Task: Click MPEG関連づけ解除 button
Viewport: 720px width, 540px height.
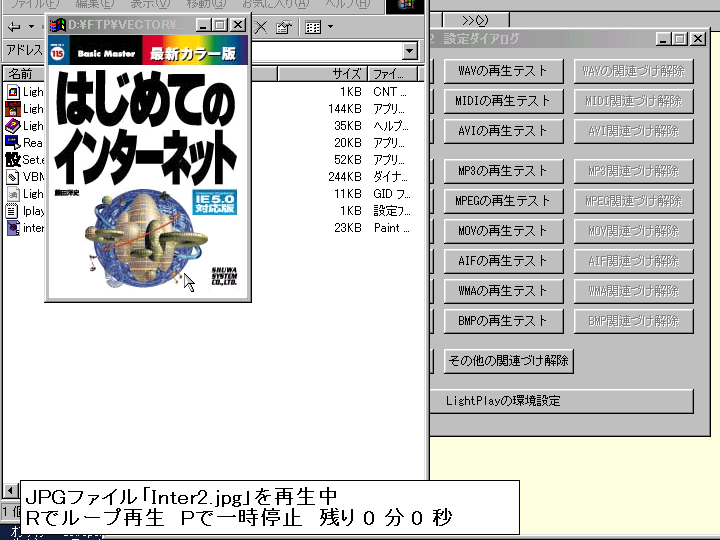Action: [633, 201]
